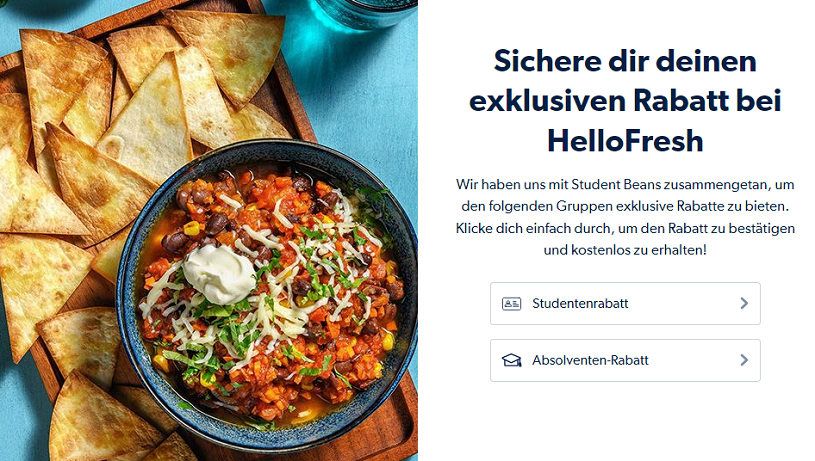Select the Studentenrabatt label text
The width and height of the screenshot is (815, 461).
(x=580, y=304)
